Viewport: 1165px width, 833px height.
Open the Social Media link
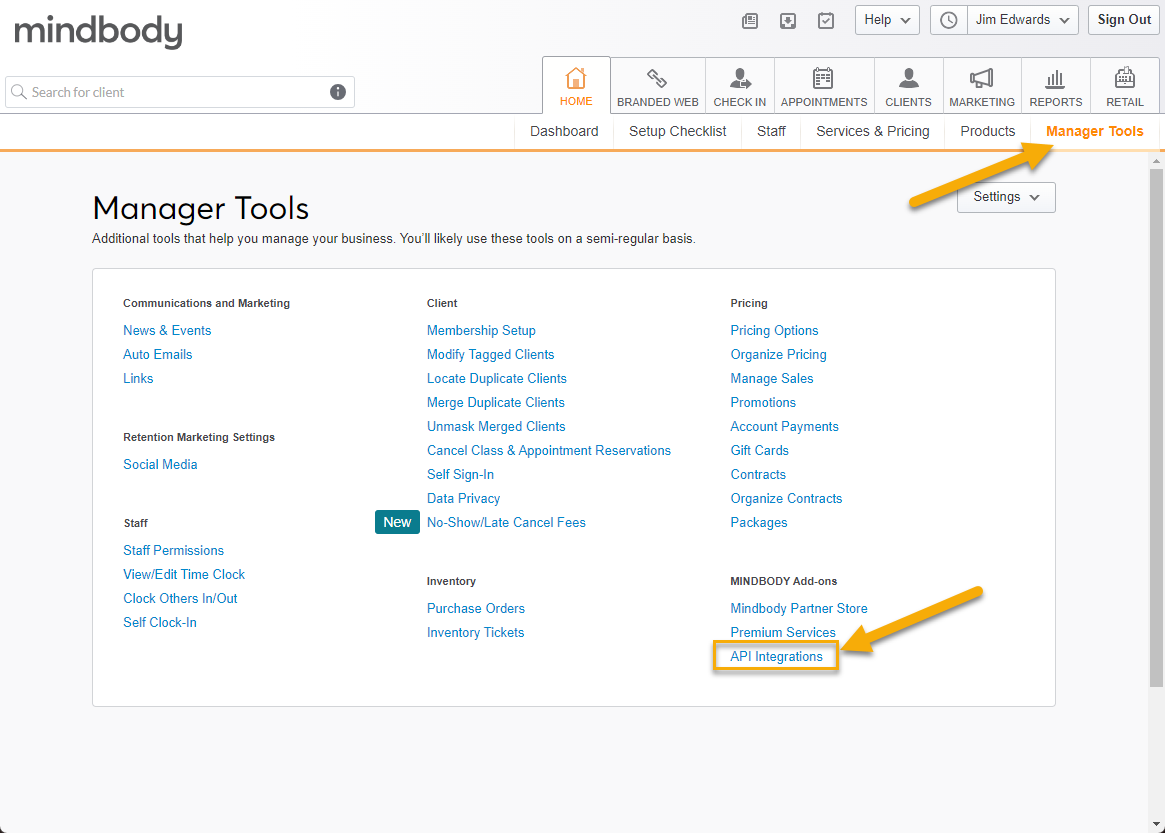[160, 464]
